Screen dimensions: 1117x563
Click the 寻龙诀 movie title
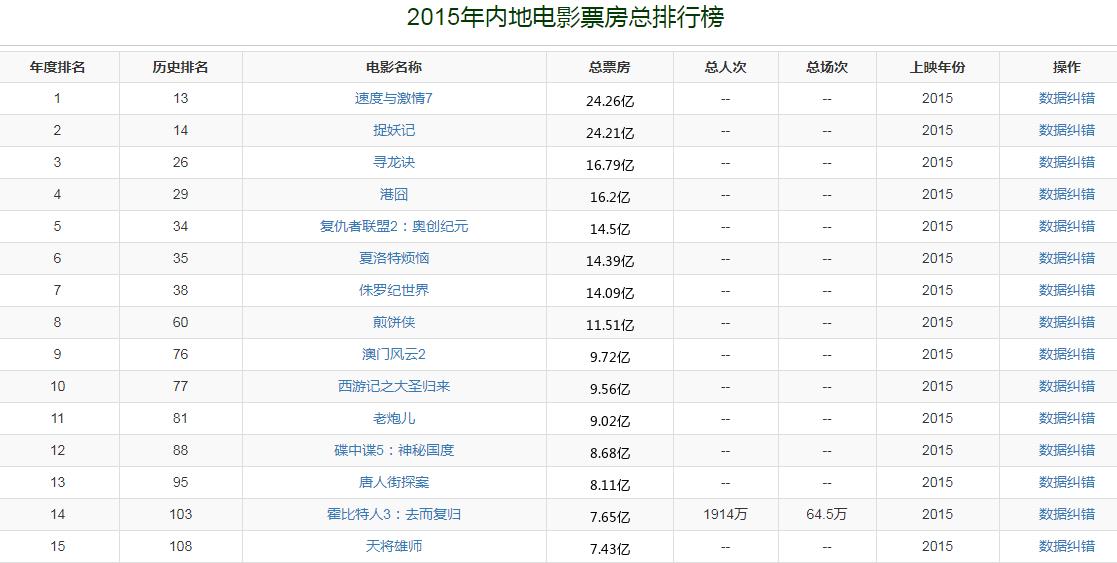394,162
